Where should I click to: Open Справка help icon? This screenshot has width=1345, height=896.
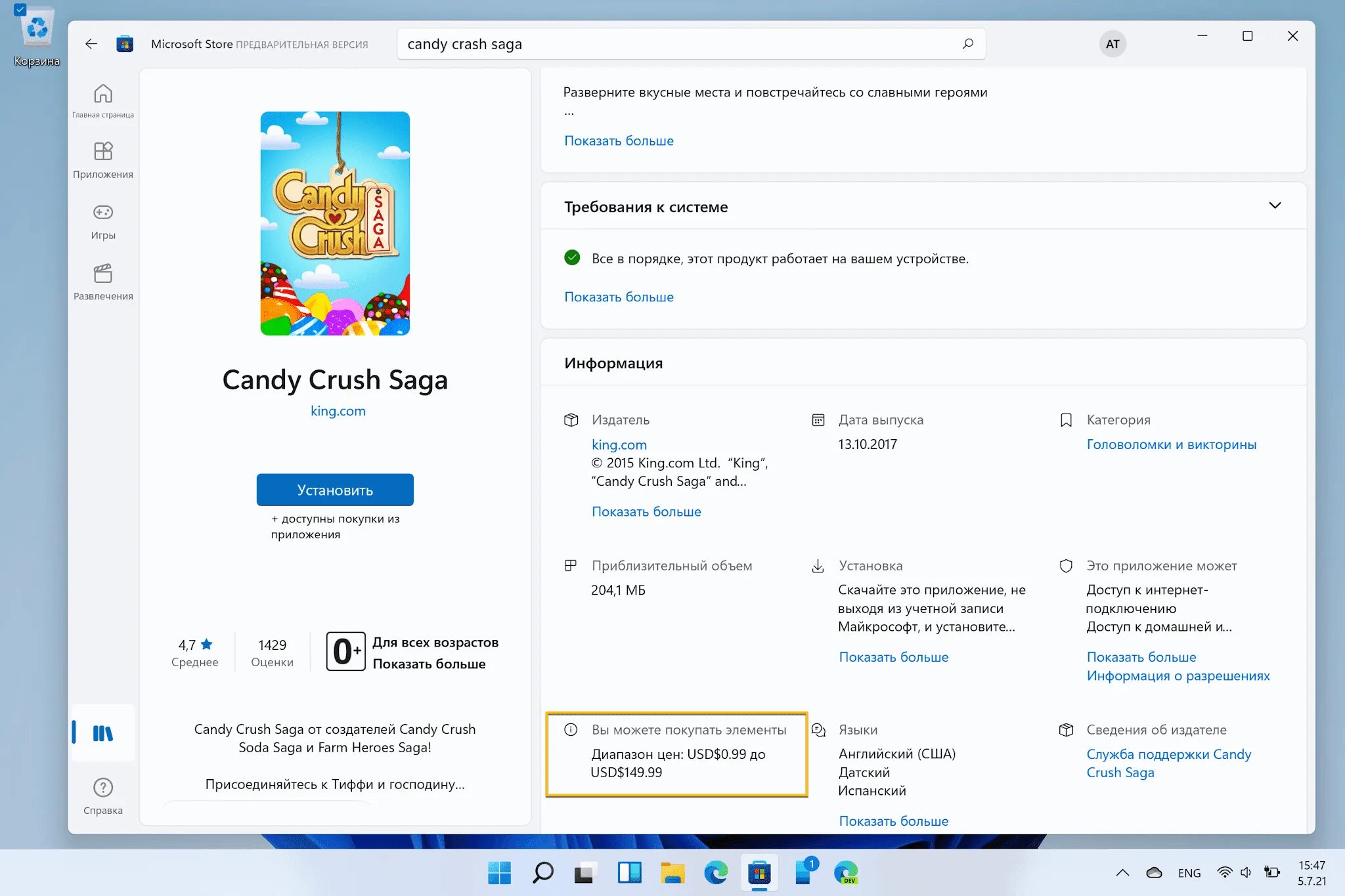[x=103, y=796]
